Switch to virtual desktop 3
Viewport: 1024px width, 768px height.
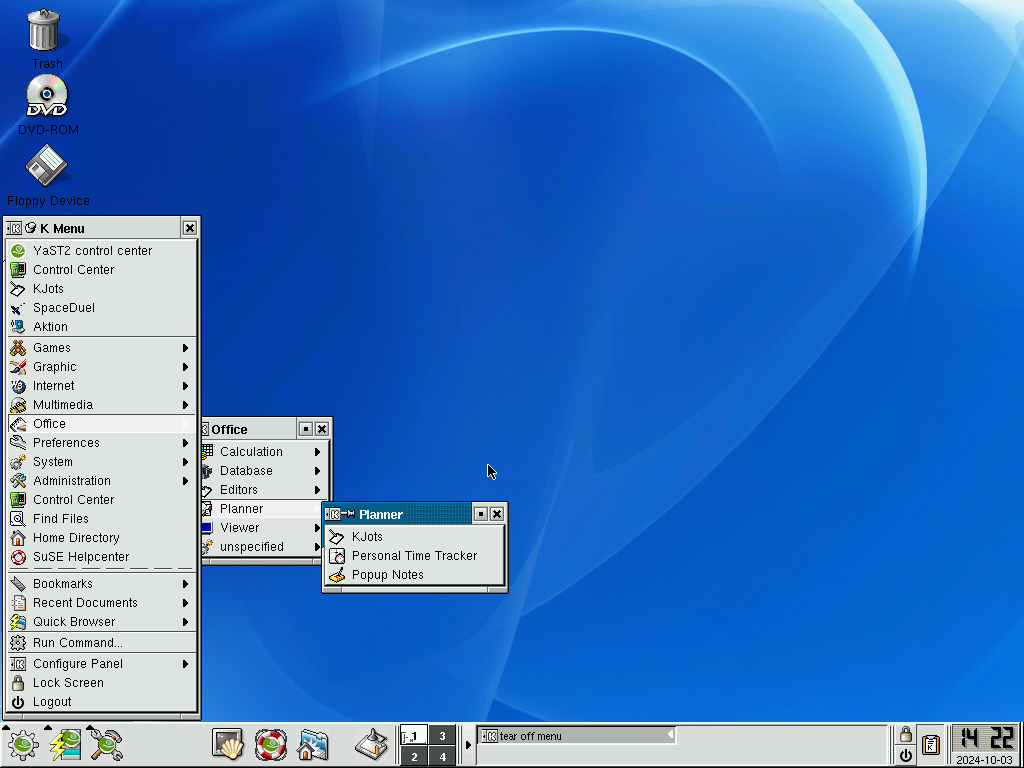(442, 736)
